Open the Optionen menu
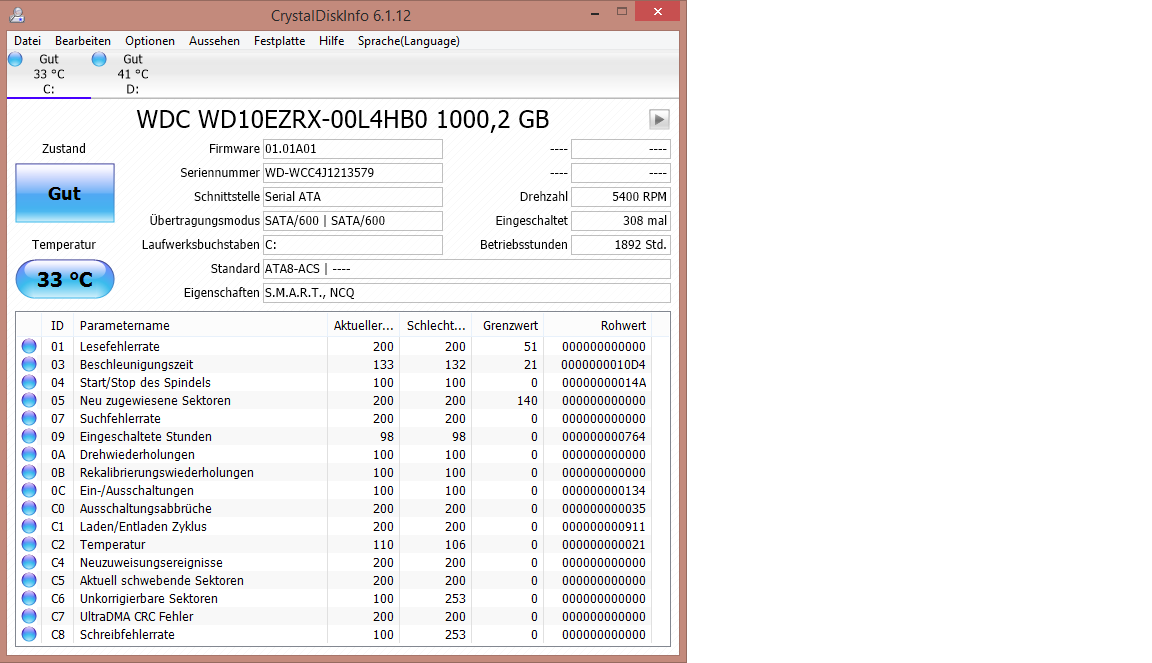1152x663 pixels. coord(150,41)
